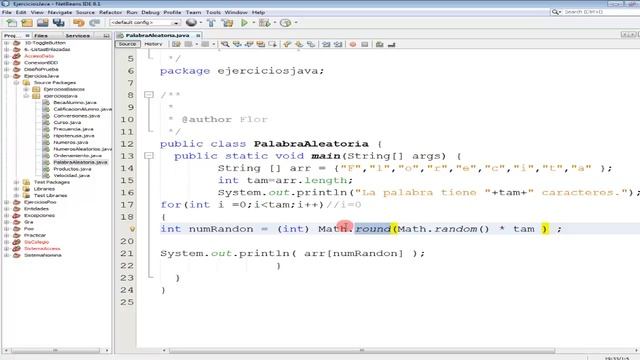
Task: Click the Profile Project clock icon
Action: 285,23
